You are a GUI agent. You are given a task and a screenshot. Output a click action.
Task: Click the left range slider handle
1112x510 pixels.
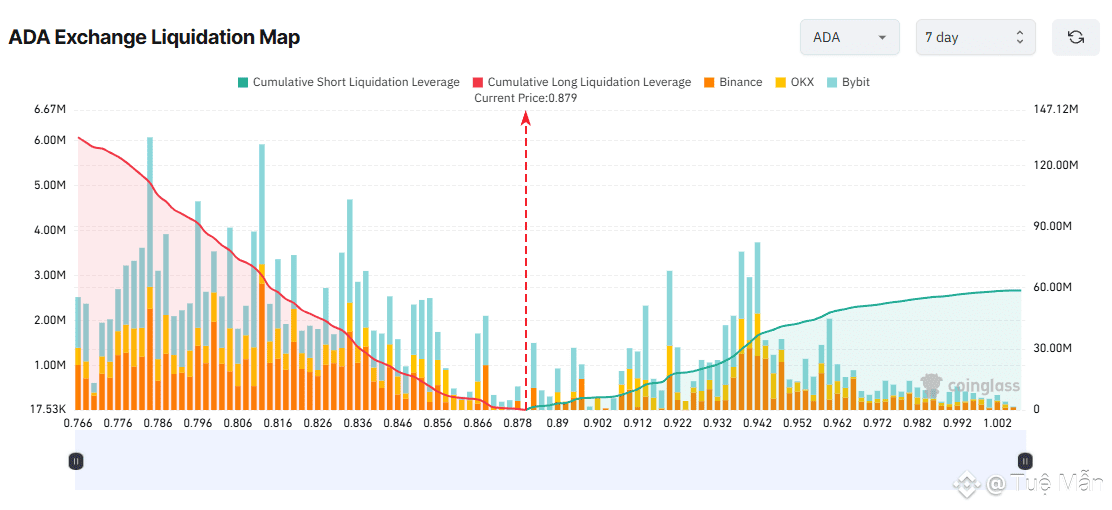[x=76, y=461]
